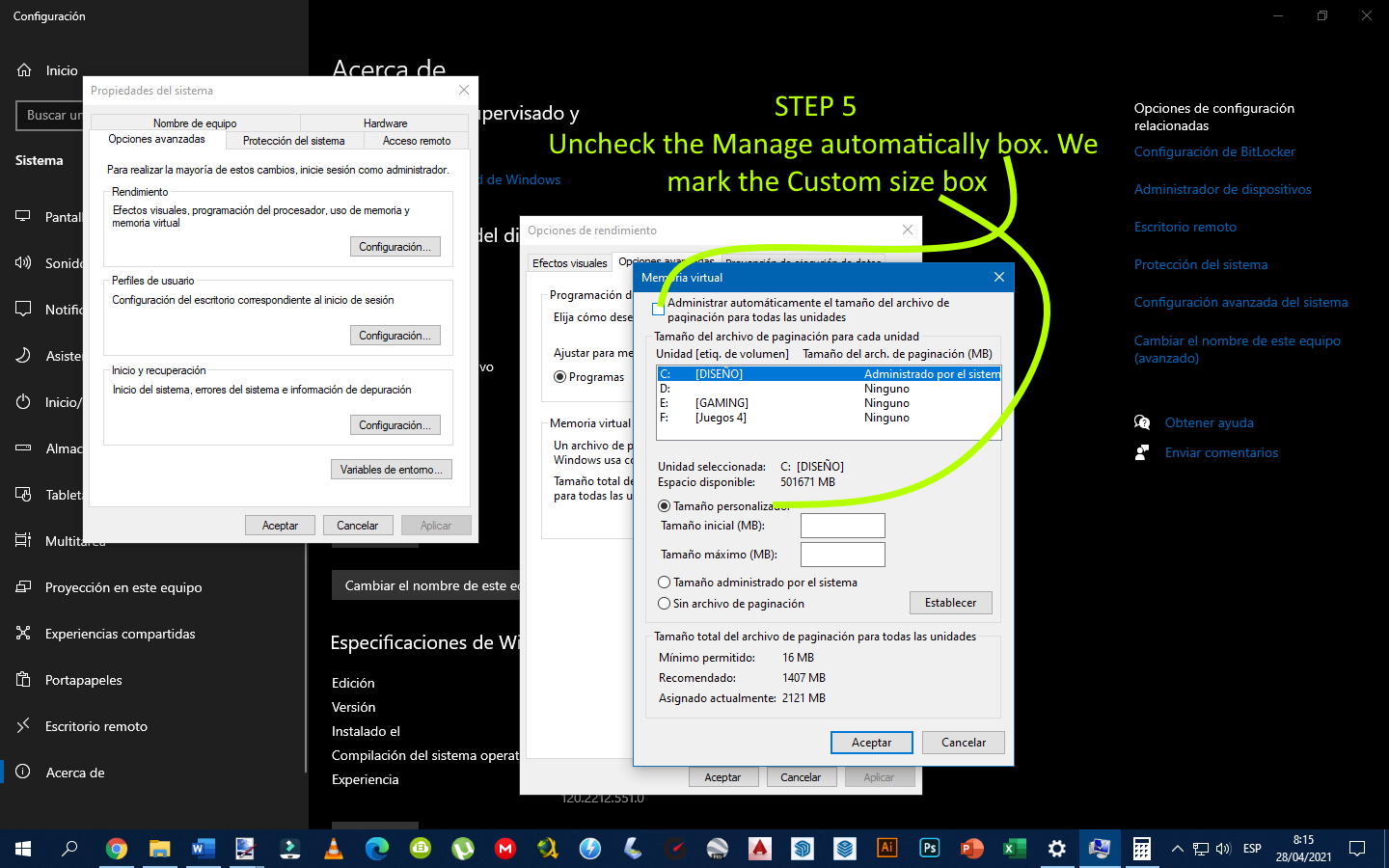Open File Explorer from taskbar

point(159,849)
